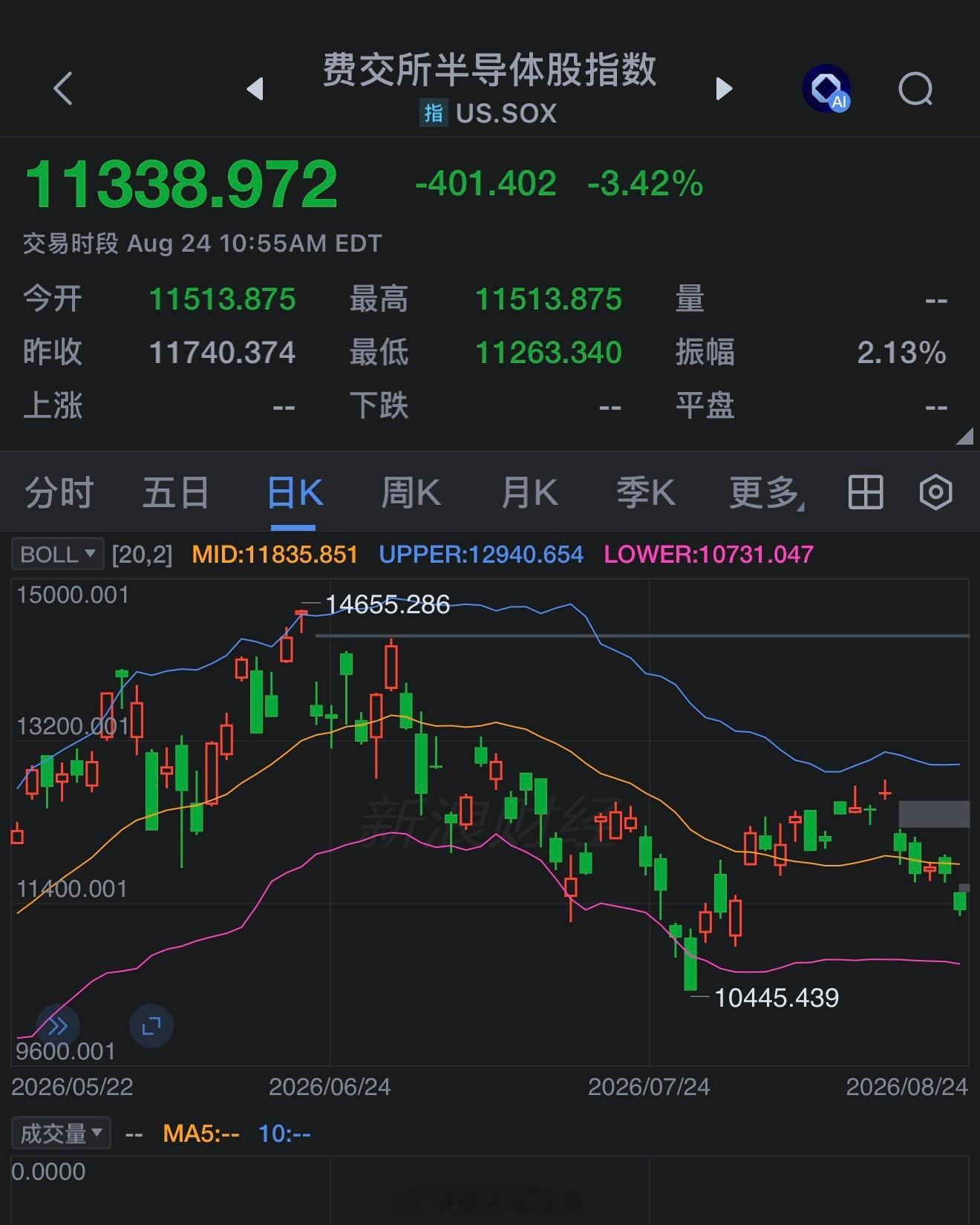Viewport: 980px width, 1225px height.
Task: Tap the 9600.001 price axis label
Action: pos(66,1051)
